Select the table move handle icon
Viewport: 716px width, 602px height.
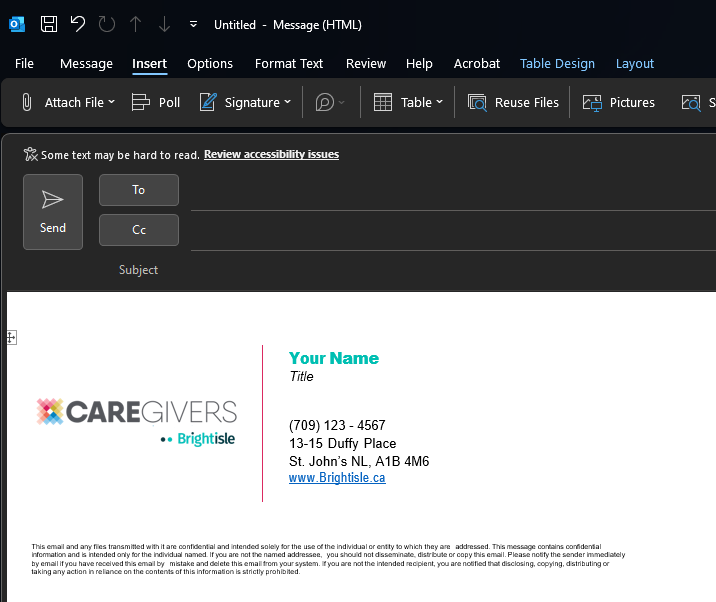pyautogui.click(x=11, y=338)
